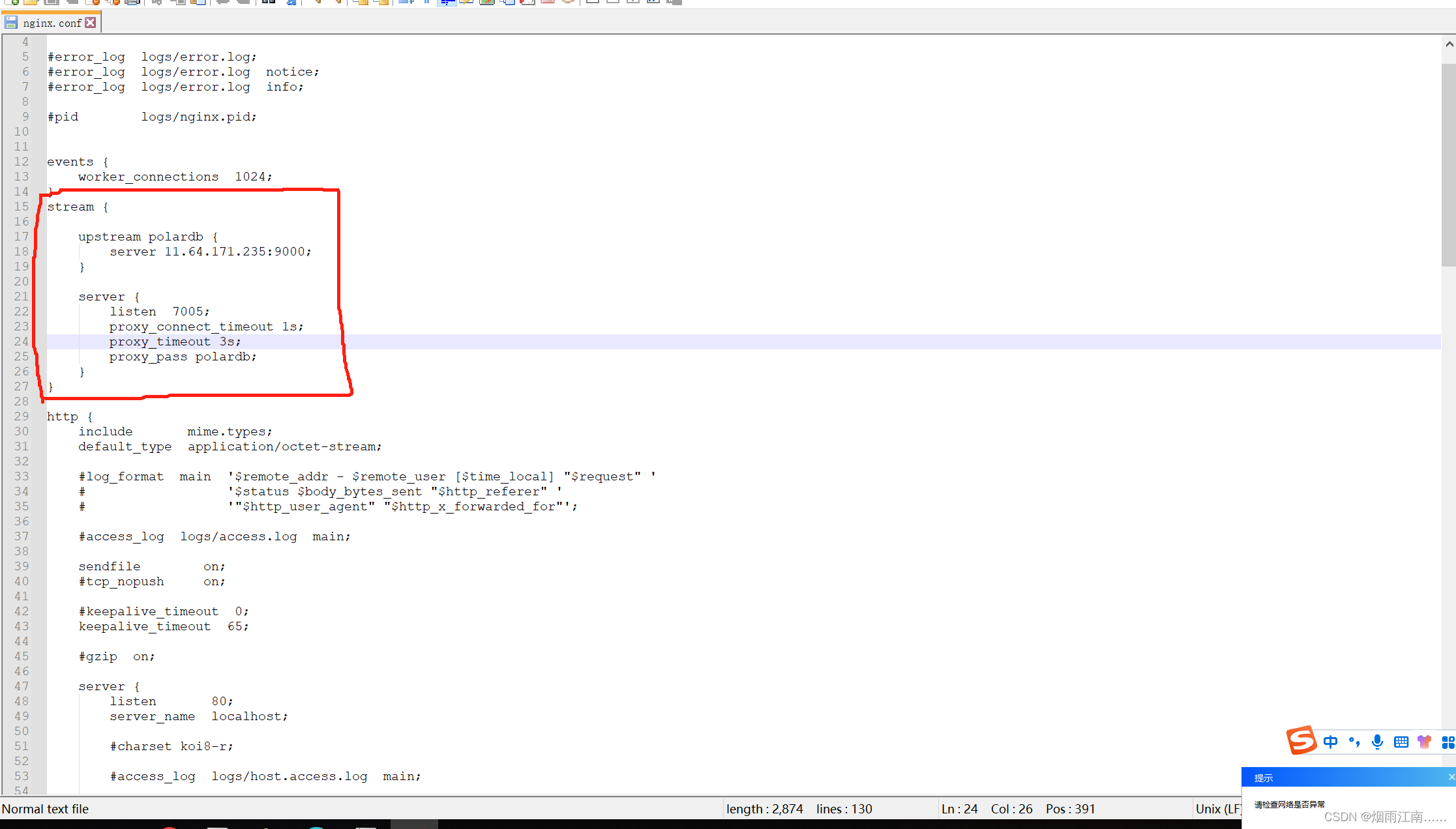This screenshot has width=1456, height=829.
Task: Click line number 15 in the margin
Action: coord(22,207)
